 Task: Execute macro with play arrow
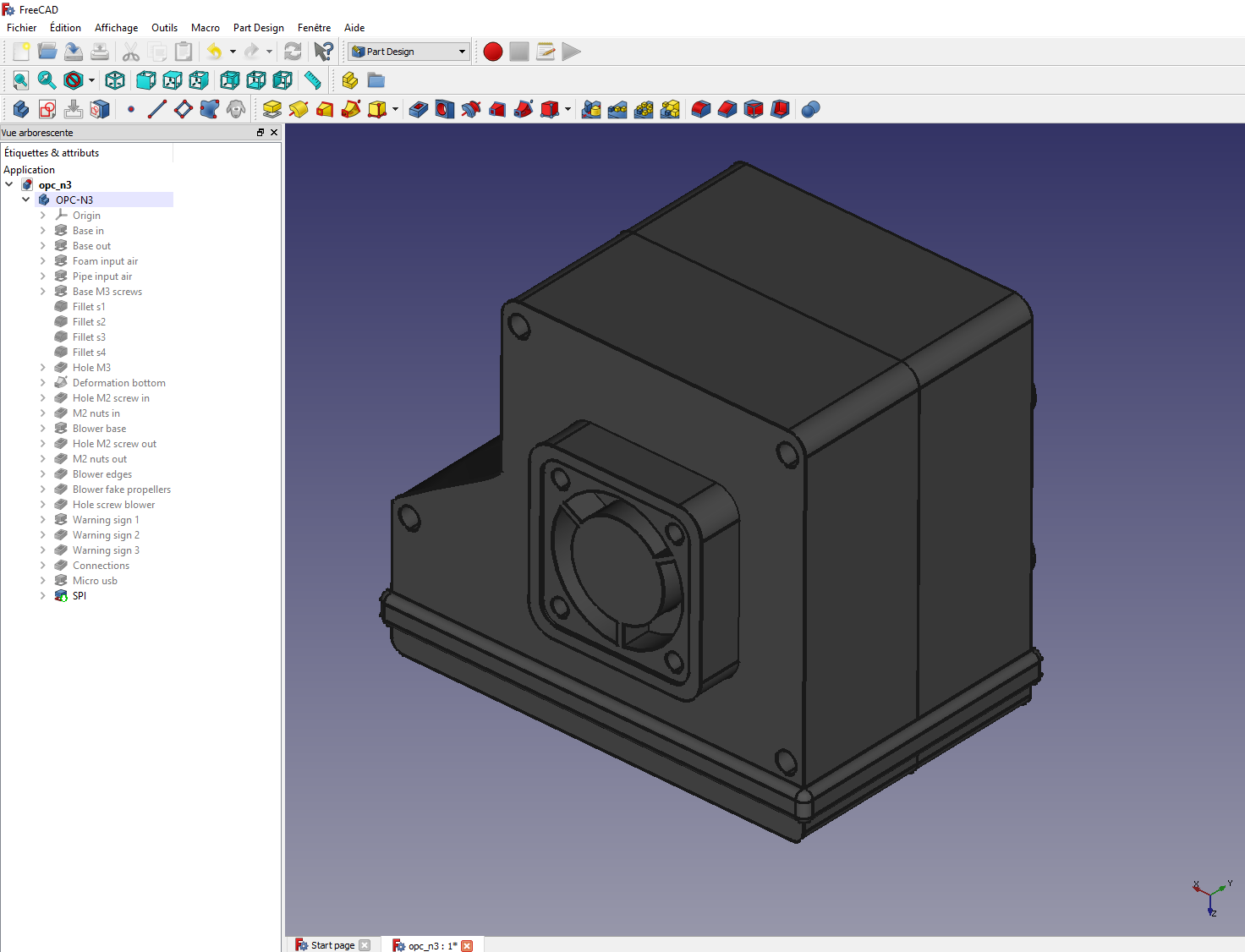(x=572, y=52)
